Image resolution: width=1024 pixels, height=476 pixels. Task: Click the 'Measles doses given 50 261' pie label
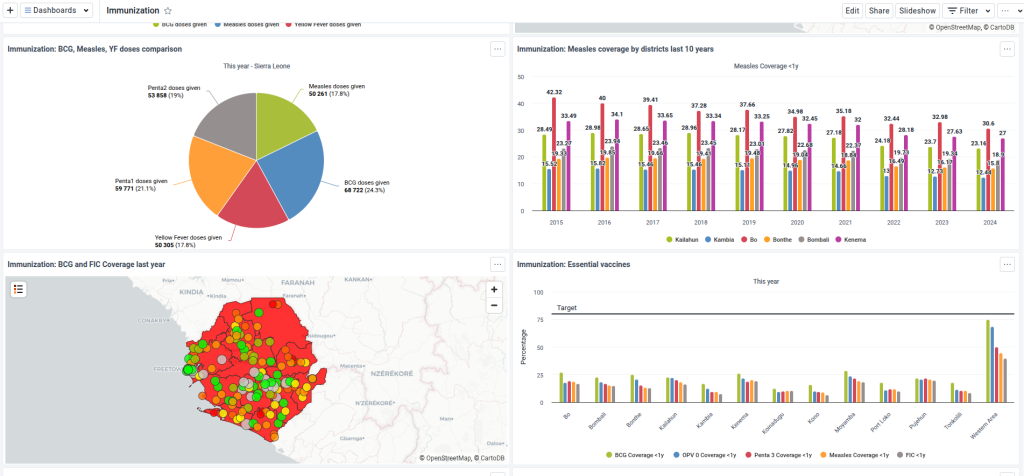336,90
